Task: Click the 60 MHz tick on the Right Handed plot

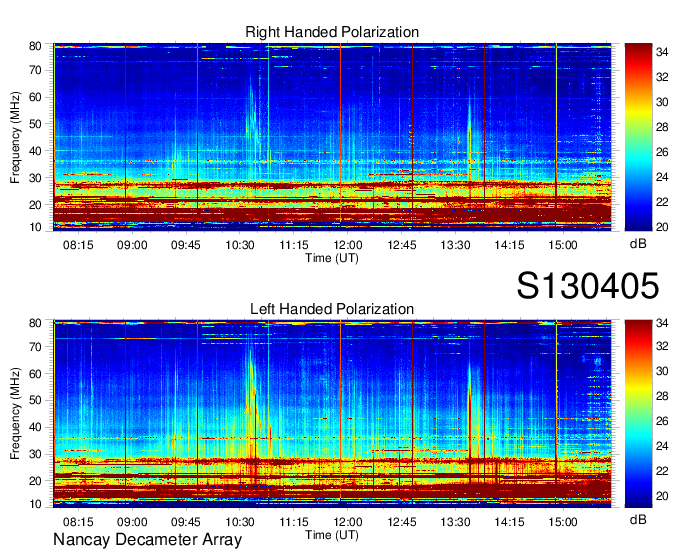Action: [35, 97]
